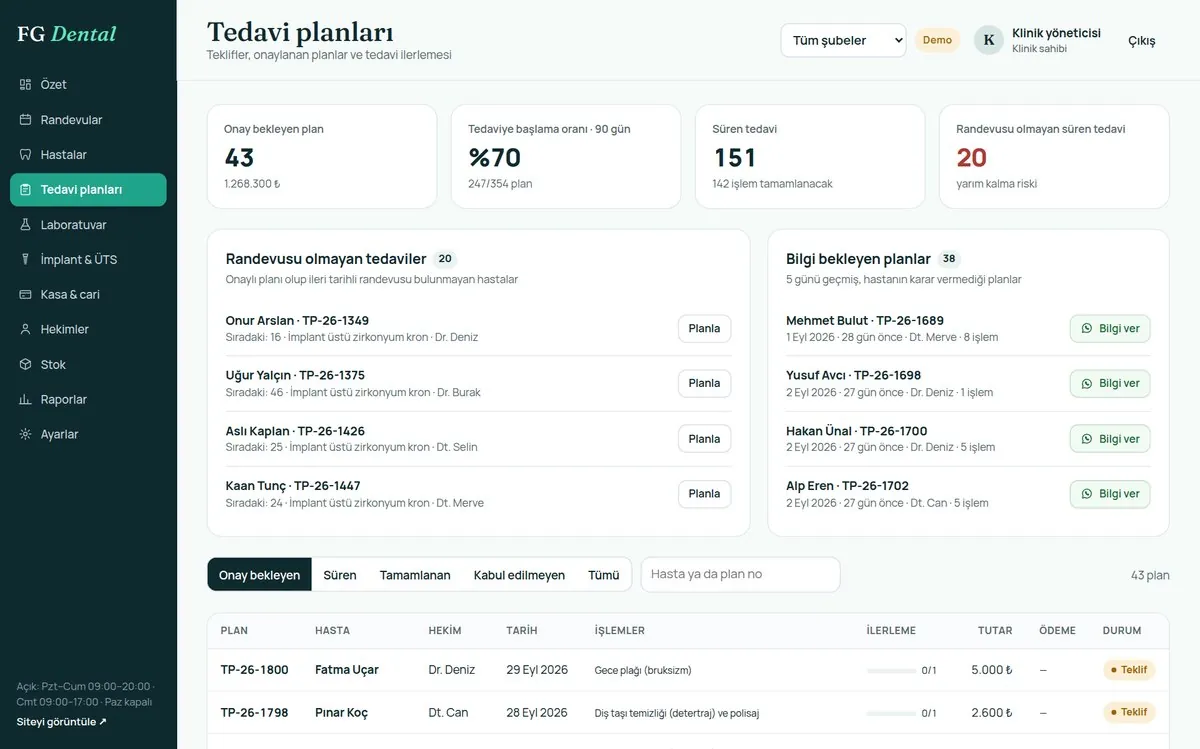
Task: Open the Siteyi görüntüle link
Action: click(x=62, y=721)
